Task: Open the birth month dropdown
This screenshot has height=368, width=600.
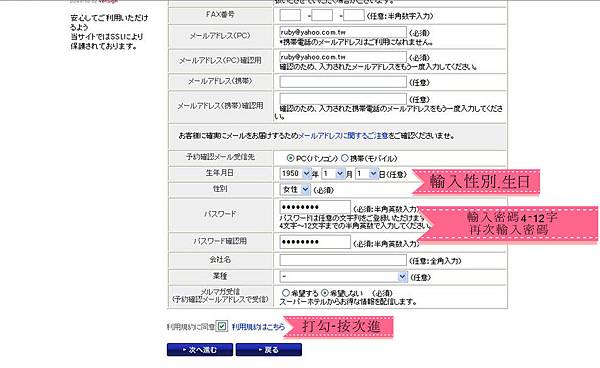Action: pyautogui.click(x=333, y=174)
